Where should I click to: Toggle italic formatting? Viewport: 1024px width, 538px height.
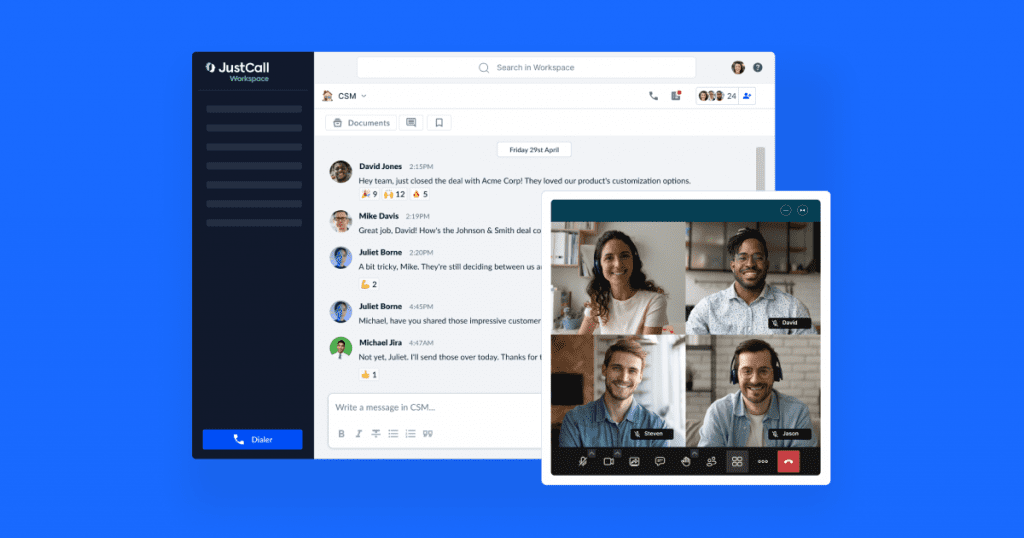[359, 434]
